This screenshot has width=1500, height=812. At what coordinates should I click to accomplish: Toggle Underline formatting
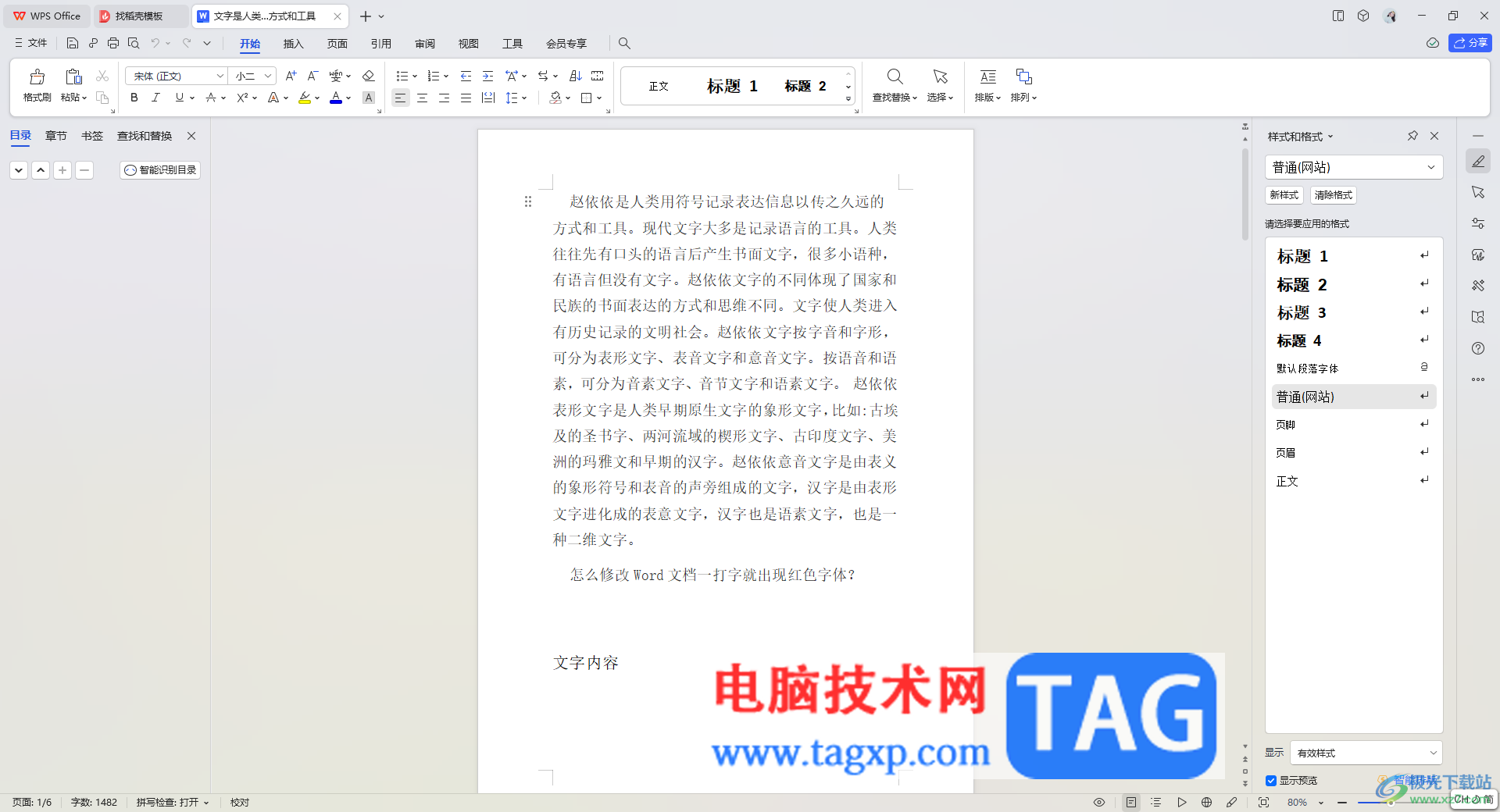point(180,98)
